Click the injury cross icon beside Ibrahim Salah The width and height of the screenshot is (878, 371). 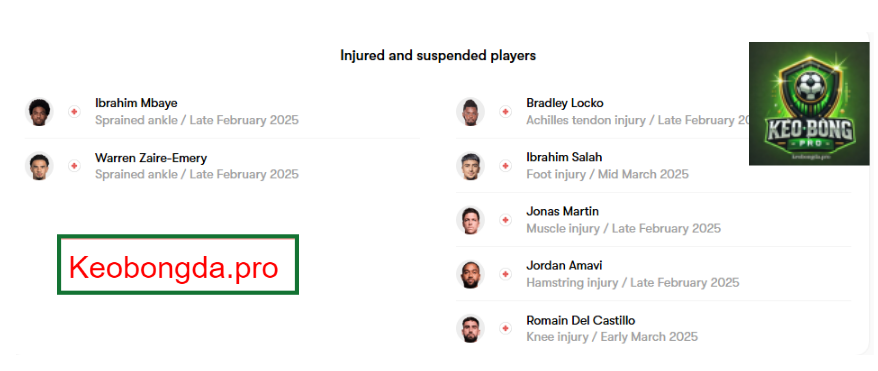click(x=505, y=166)
